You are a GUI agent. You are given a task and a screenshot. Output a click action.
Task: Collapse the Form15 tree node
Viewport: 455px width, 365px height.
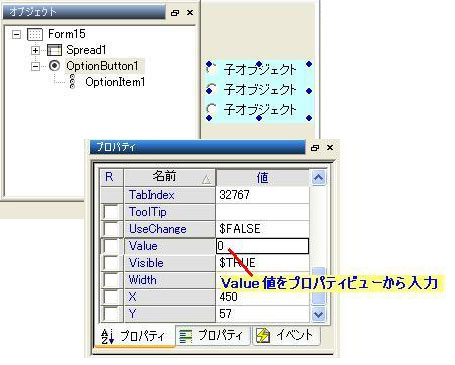pyautogui.click(x=16, y=34)
